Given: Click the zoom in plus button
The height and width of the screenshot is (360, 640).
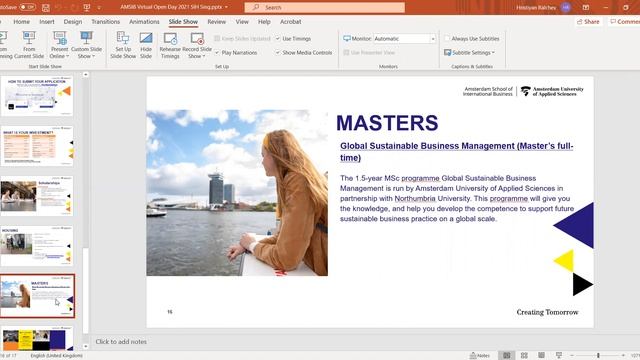Looking at the screenshot, I should click(x=623, y=356).
